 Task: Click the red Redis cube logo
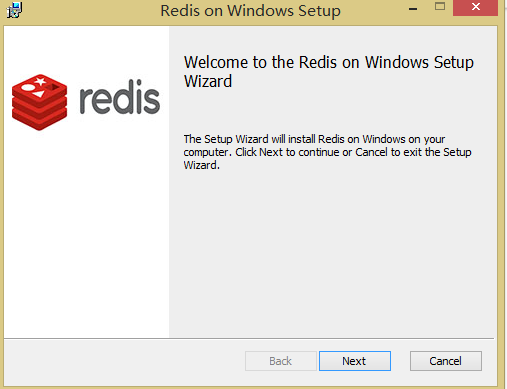tap(39, 102)
